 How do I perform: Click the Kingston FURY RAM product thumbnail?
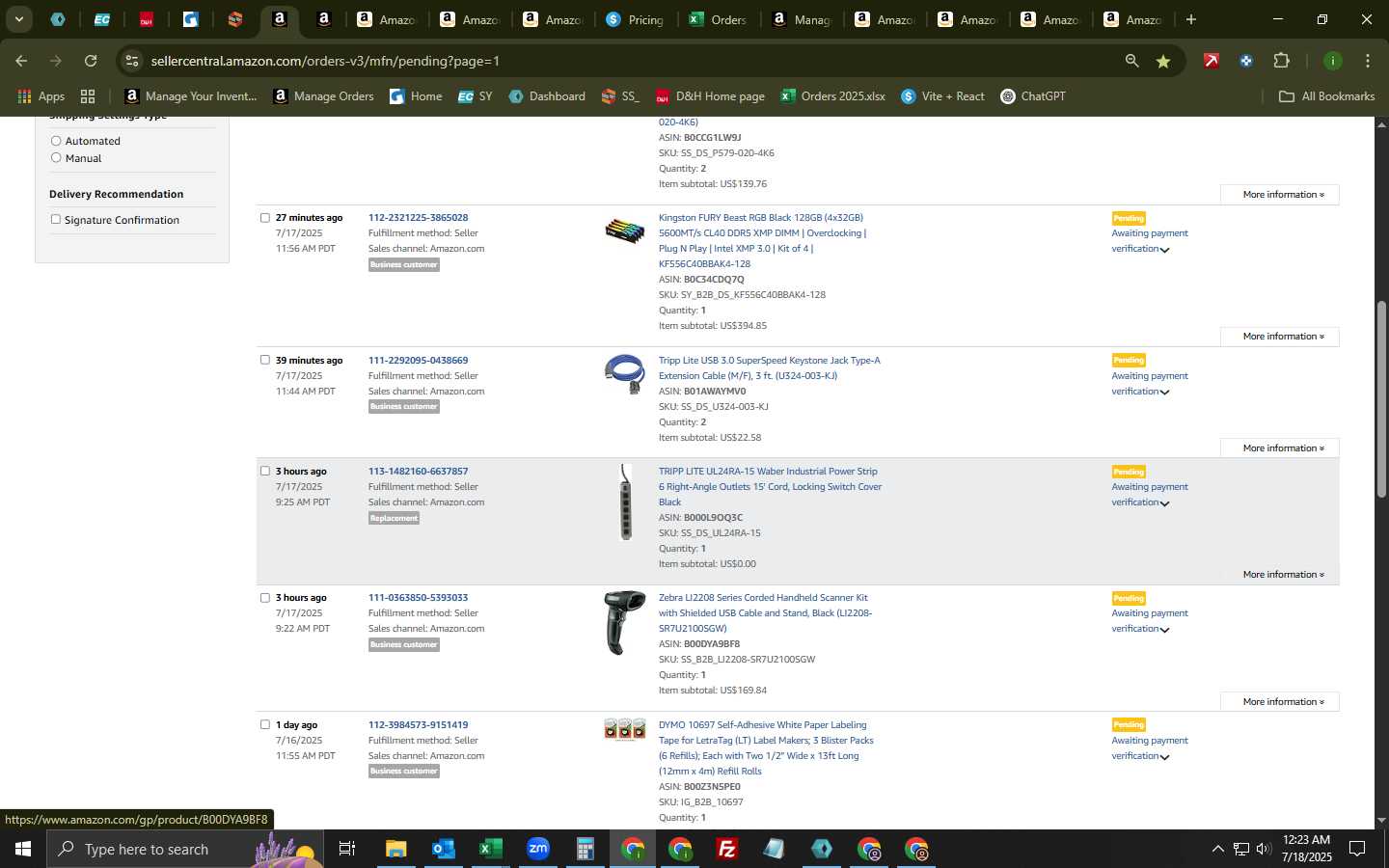pyautogui.click(x=624, y=231)
